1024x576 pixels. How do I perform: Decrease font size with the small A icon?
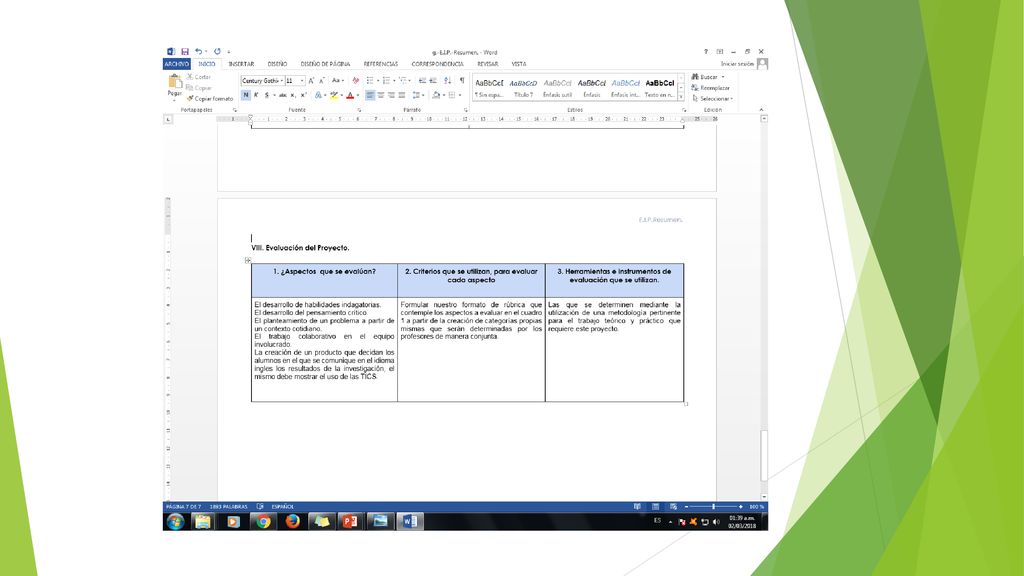pyautogui.click(x=321, y=81)
